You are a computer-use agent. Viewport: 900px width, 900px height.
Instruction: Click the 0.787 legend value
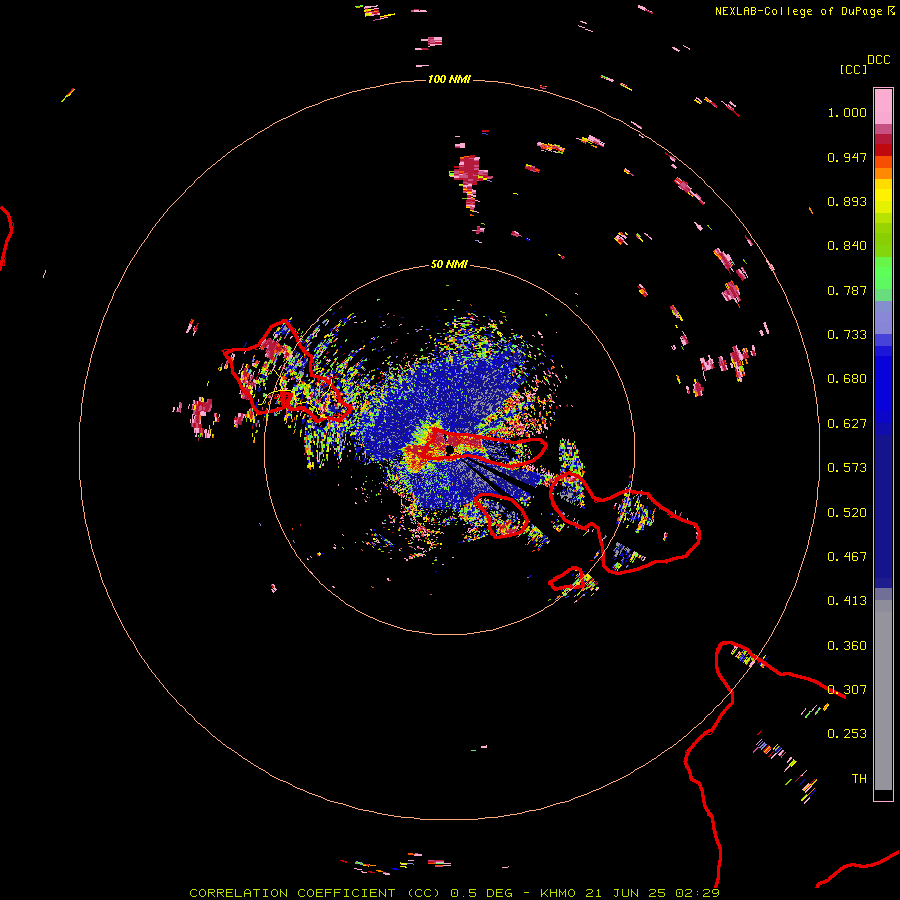tap(847, 290)
